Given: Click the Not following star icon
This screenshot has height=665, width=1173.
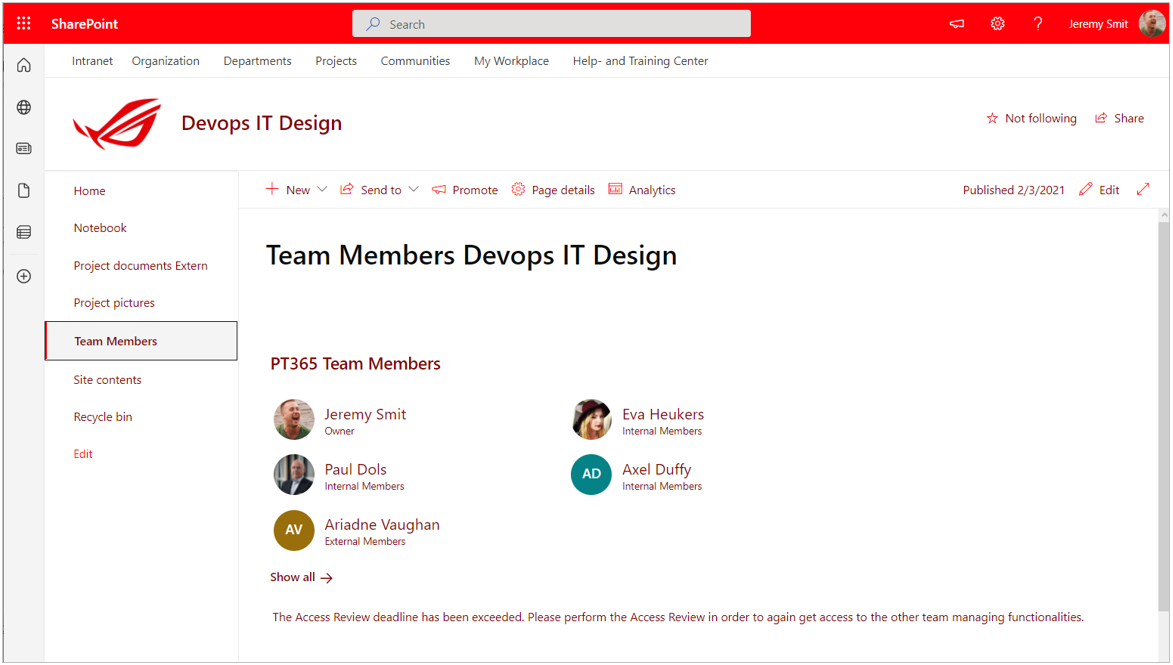Looking at the screenshot, I should [992, 118].
